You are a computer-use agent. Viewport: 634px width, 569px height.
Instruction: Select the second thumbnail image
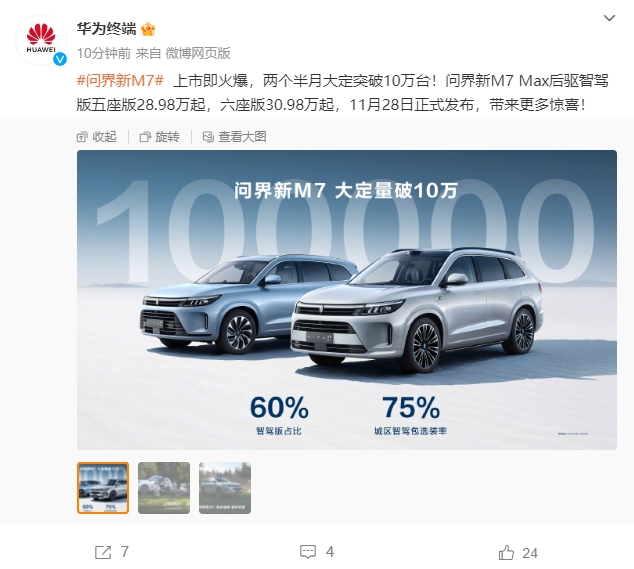[x=164, y=488]
